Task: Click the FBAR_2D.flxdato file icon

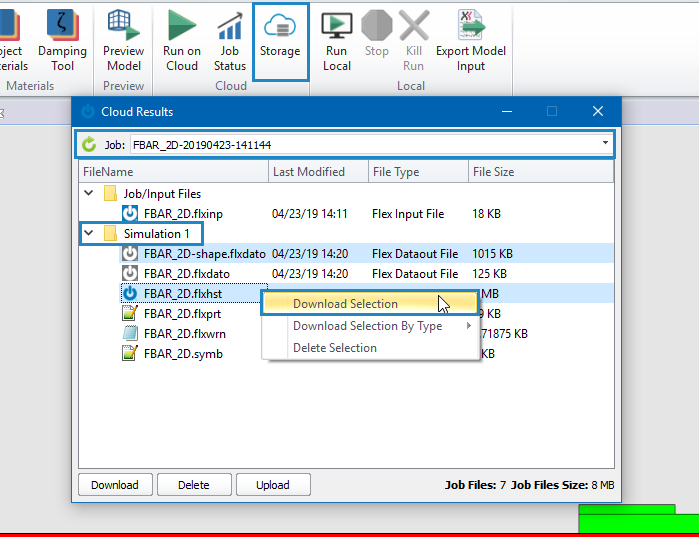Action: pos(130,274)
